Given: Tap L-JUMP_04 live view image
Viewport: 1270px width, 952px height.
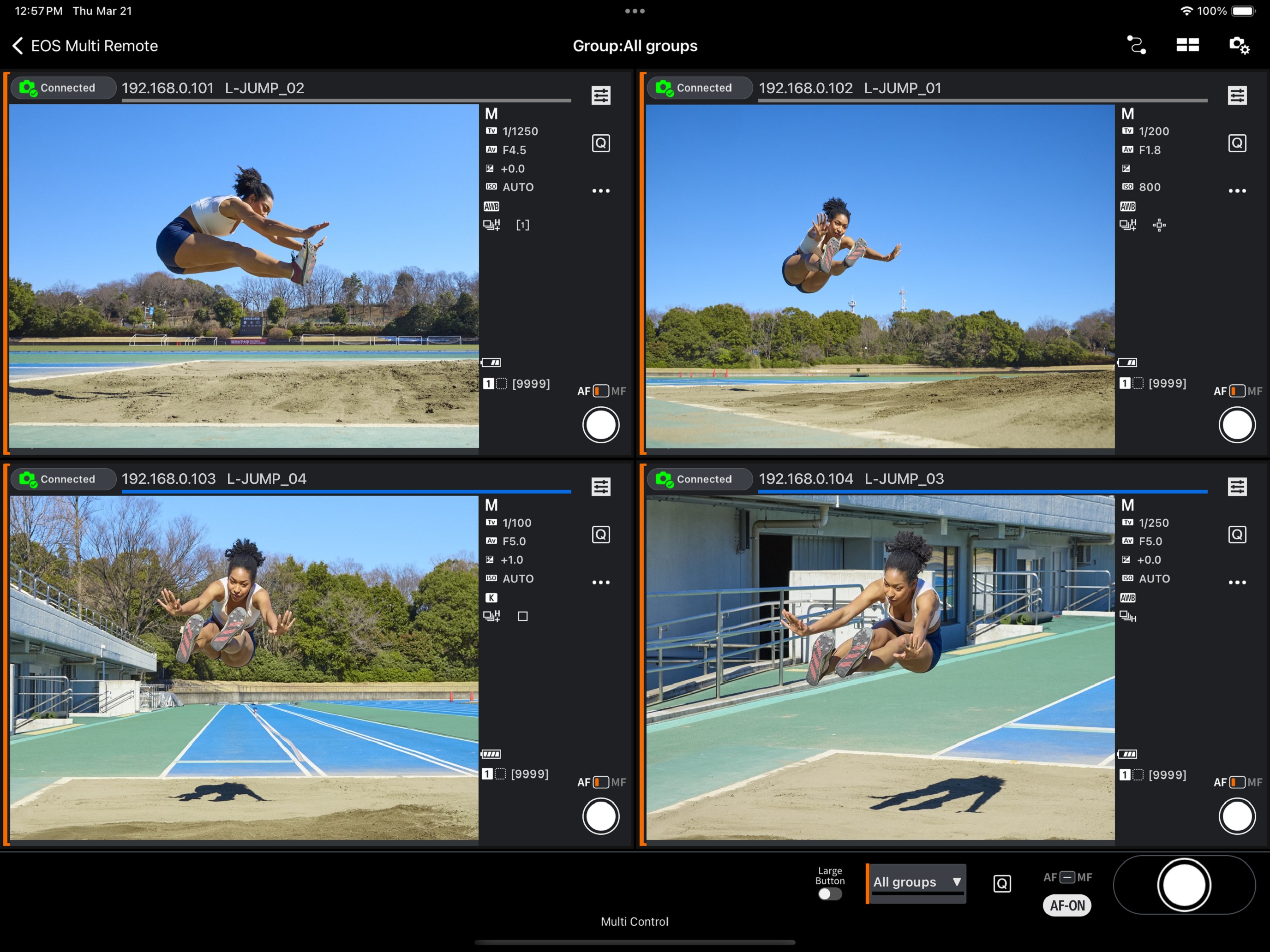Looking at the screenshot, I should click(244, 667).
